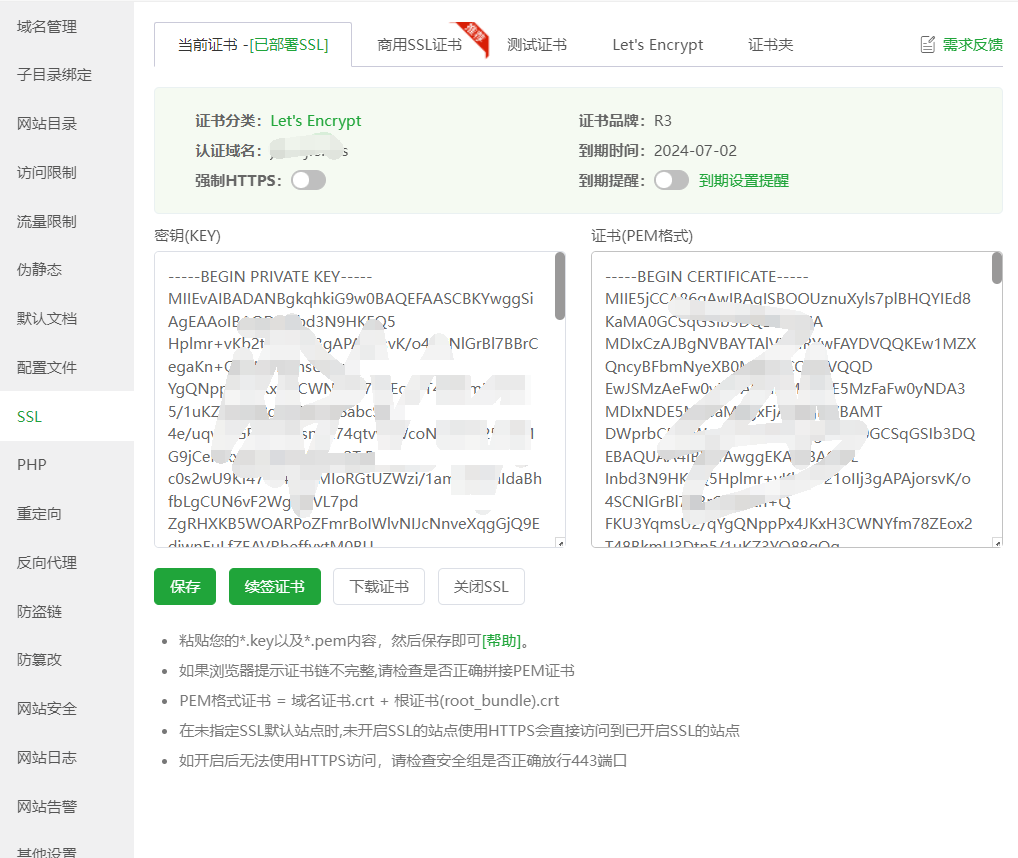Click inside the 密钥(KEY) text area
The image size is (1018, 858).
tap(350, 400)
